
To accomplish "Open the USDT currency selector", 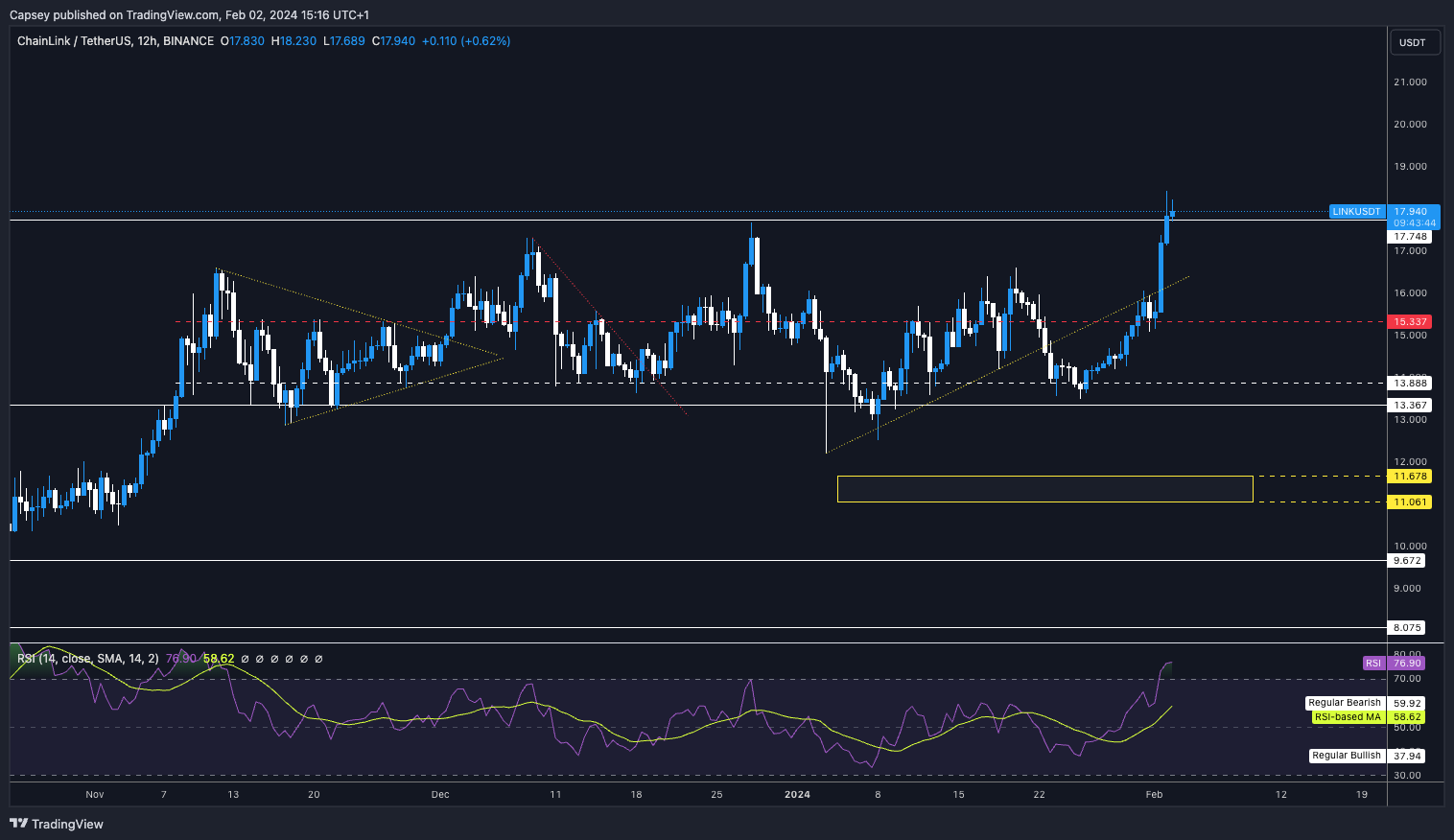I will 1412,42.
